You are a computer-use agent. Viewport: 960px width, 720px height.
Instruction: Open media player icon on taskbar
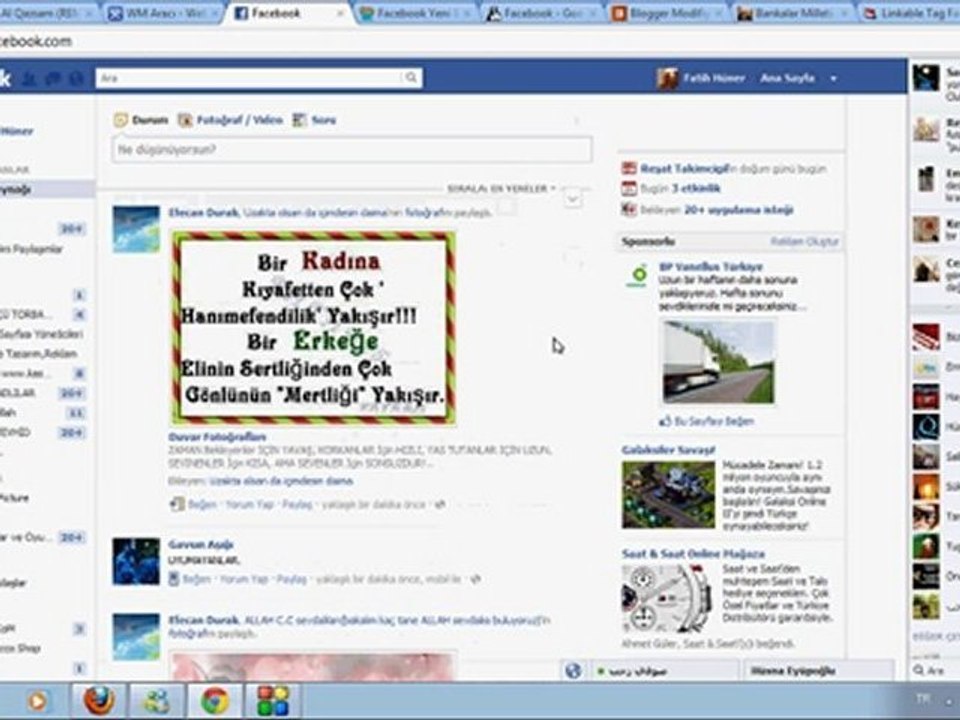37,700
